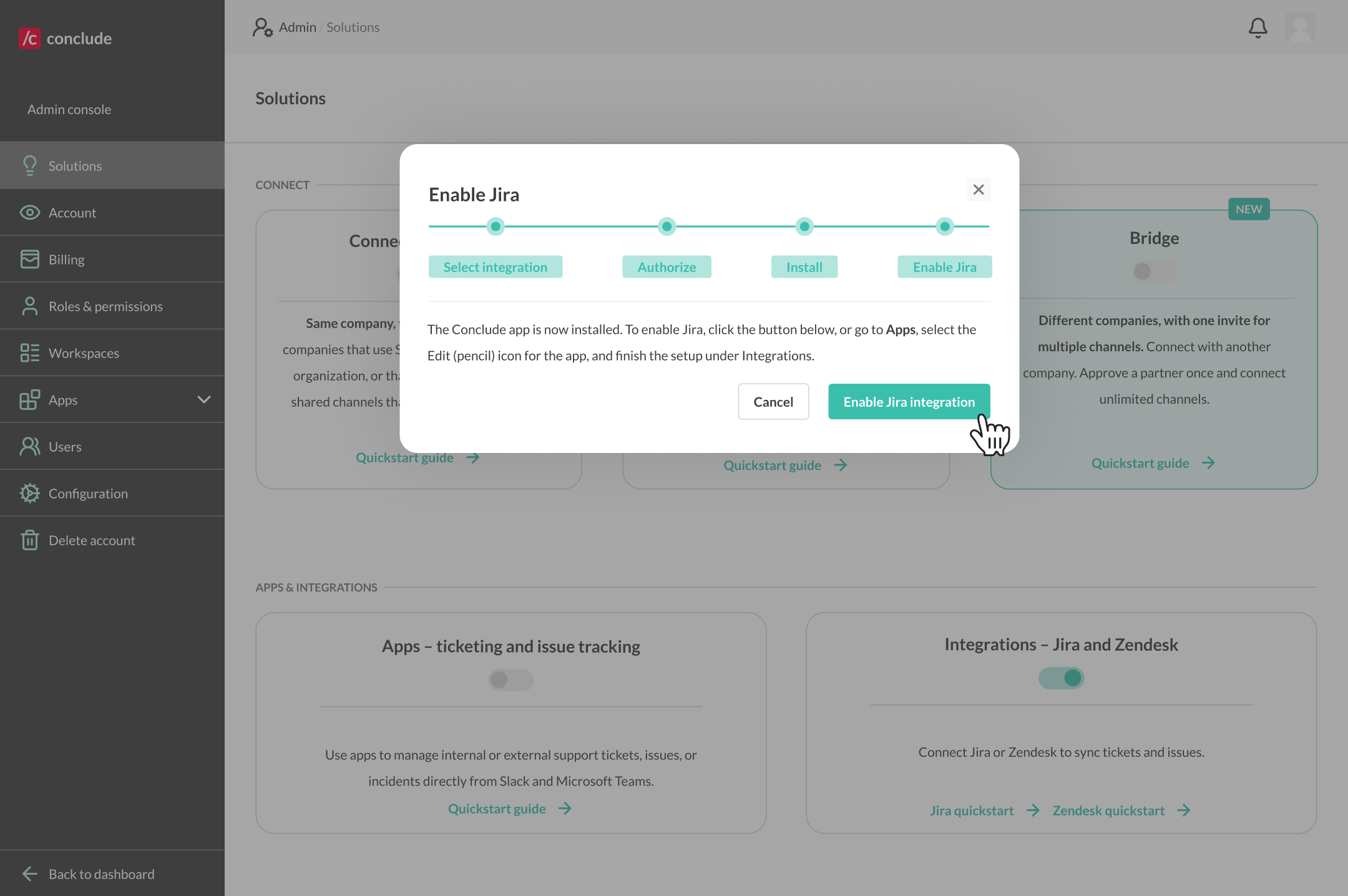Click the Enable Jira step label
The width and height of the screenshot is (1348, 896).
tap(945, 266)
